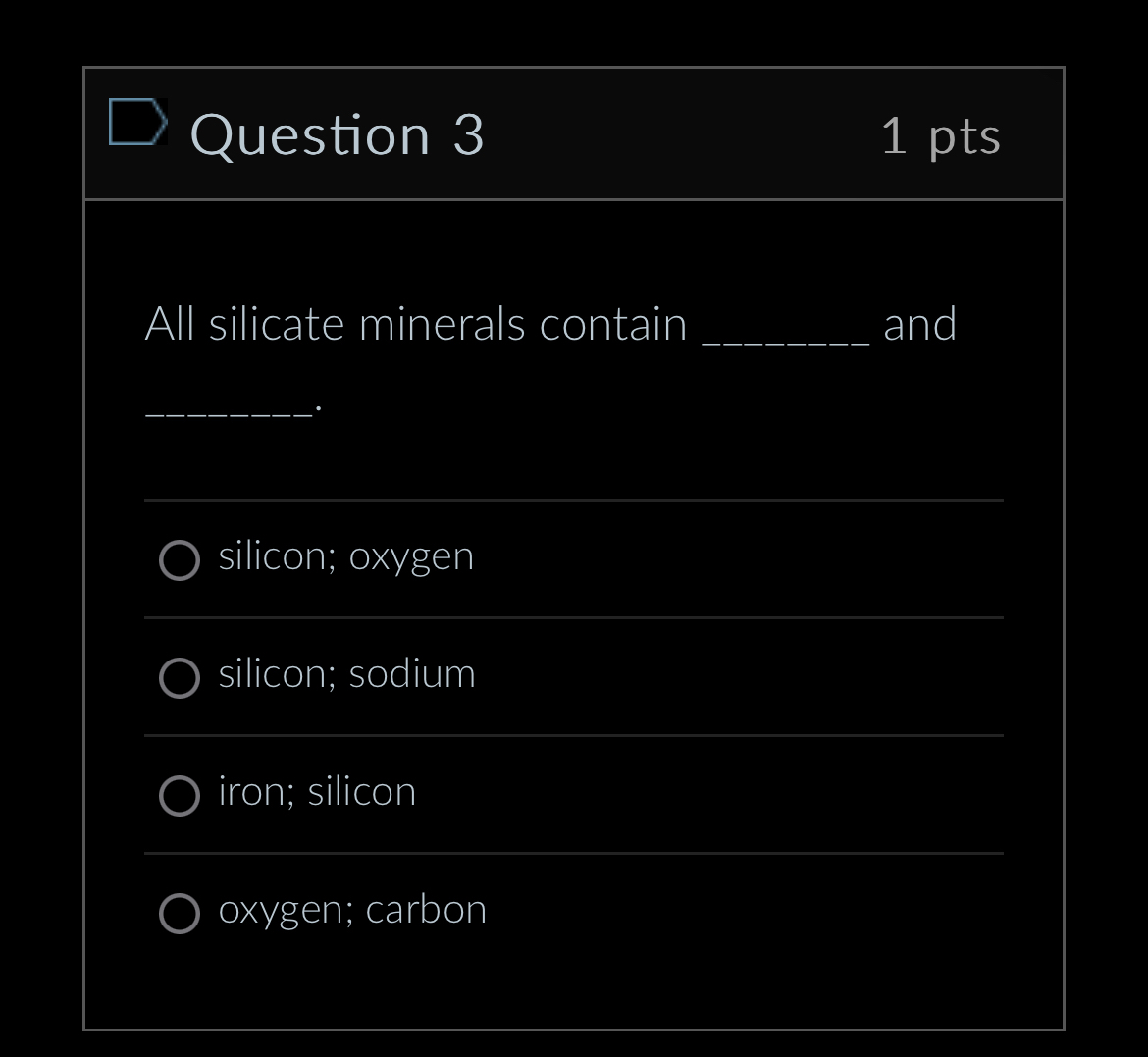
Task: Click the answer text "silicon; sodium"
Action: click(x=346, y=673)
